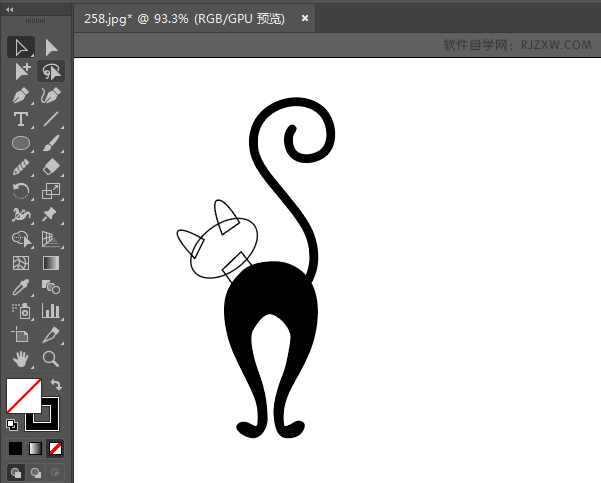Click the Fill color swatch
The image size is (601, 483).
(x=23, y=396)
